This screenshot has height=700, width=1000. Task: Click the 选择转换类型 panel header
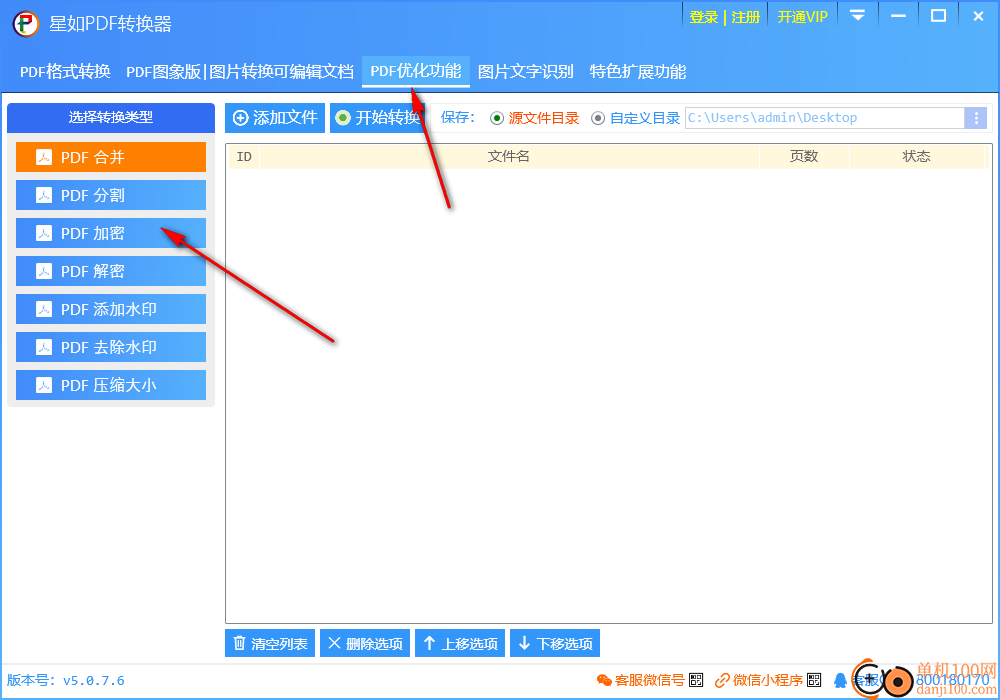pyautogui.click(x=111, y=117)
